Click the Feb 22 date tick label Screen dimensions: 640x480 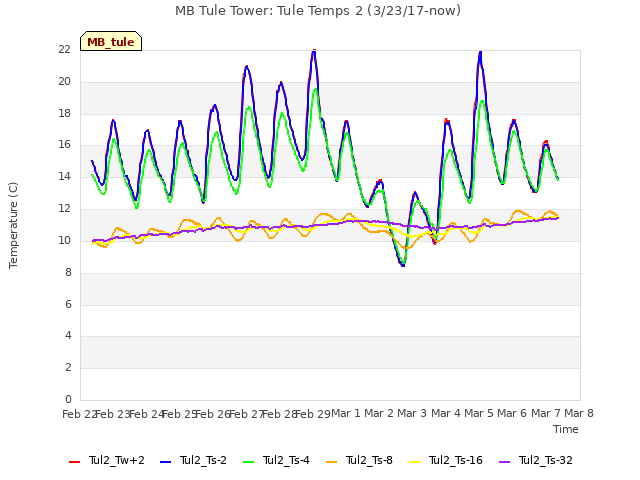(x=79, y=414)
